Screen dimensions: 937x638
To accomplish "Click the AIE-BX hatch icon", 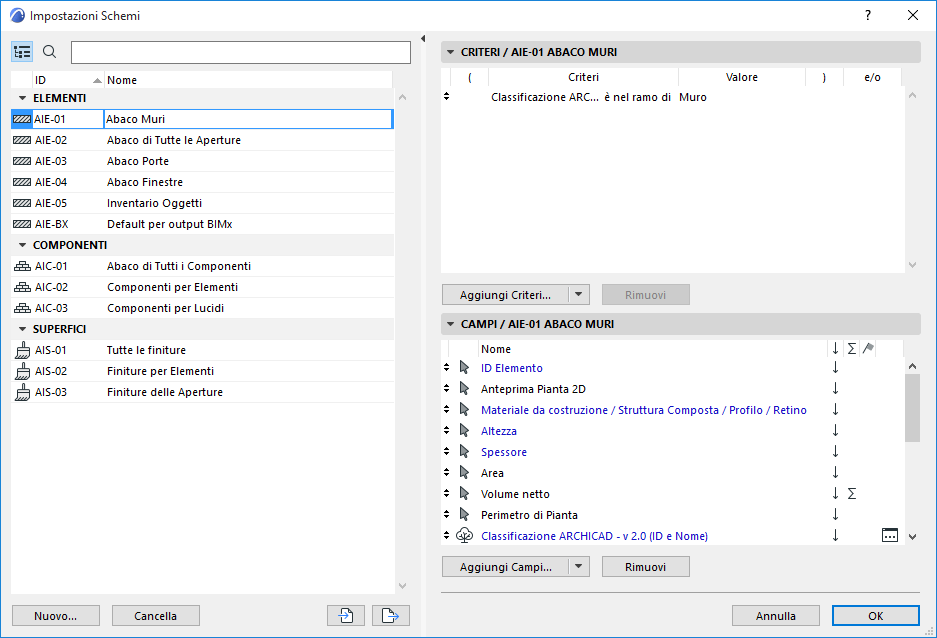I will click(x=22, y=224).
